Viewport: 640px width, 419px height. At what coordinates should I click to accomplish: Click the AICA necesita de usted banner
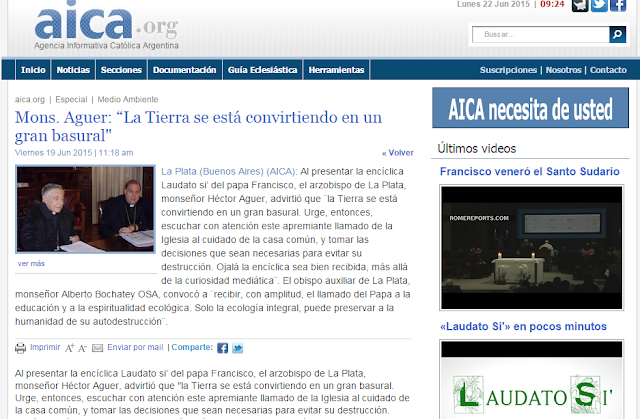(x=531, y=108)
